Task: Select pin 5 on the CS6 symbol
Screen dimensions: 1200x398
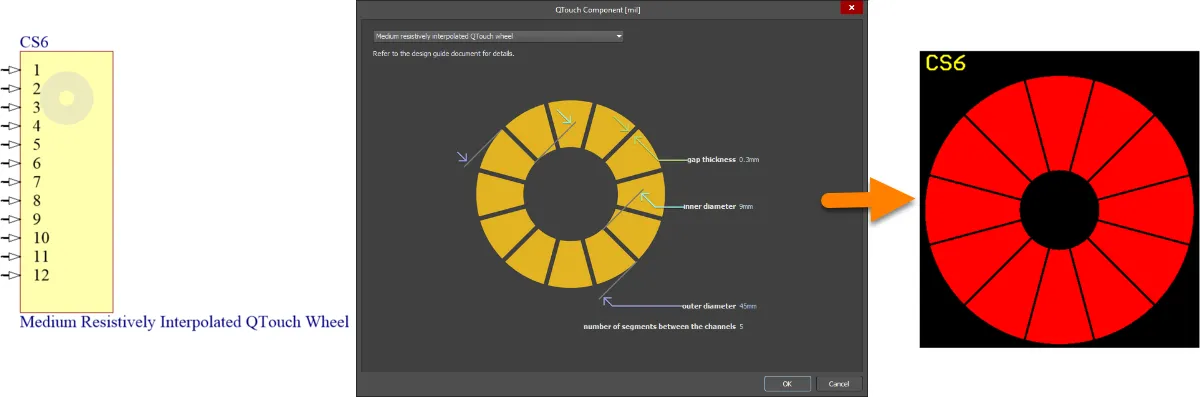Action: 20,144
